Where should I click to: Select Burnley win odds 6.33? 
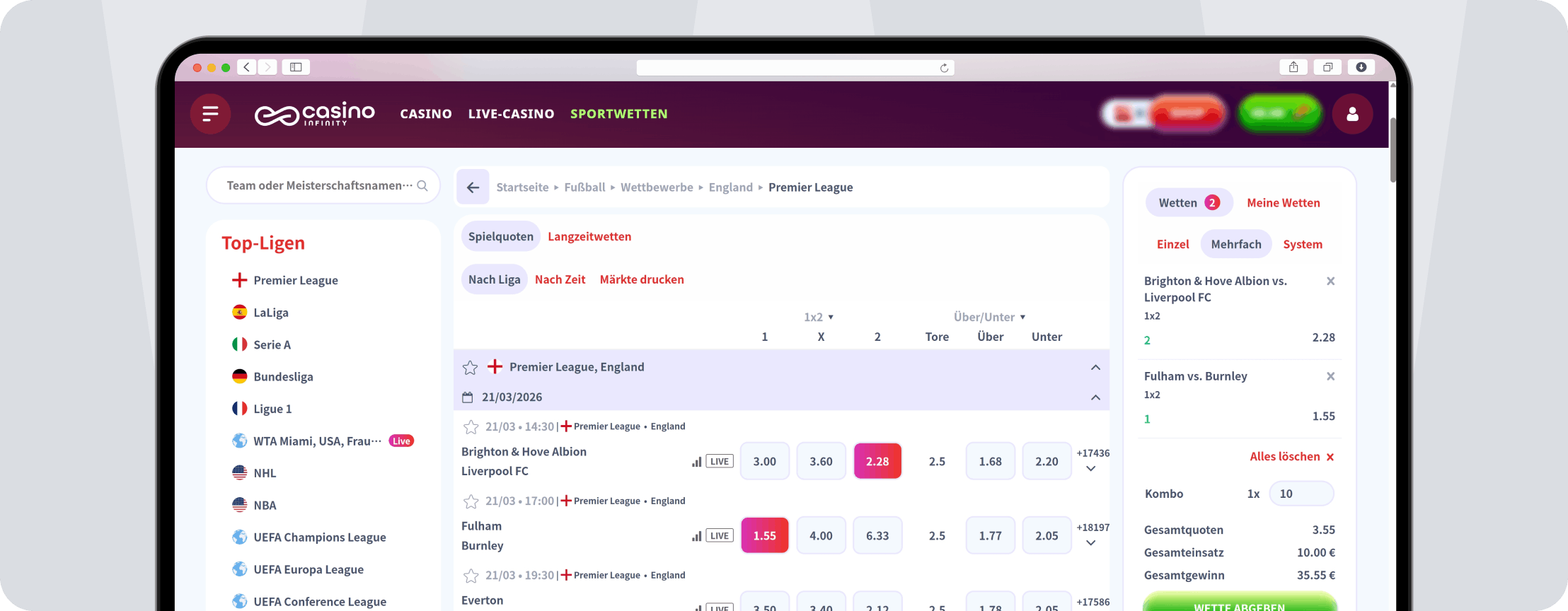(x=877, y=536)
